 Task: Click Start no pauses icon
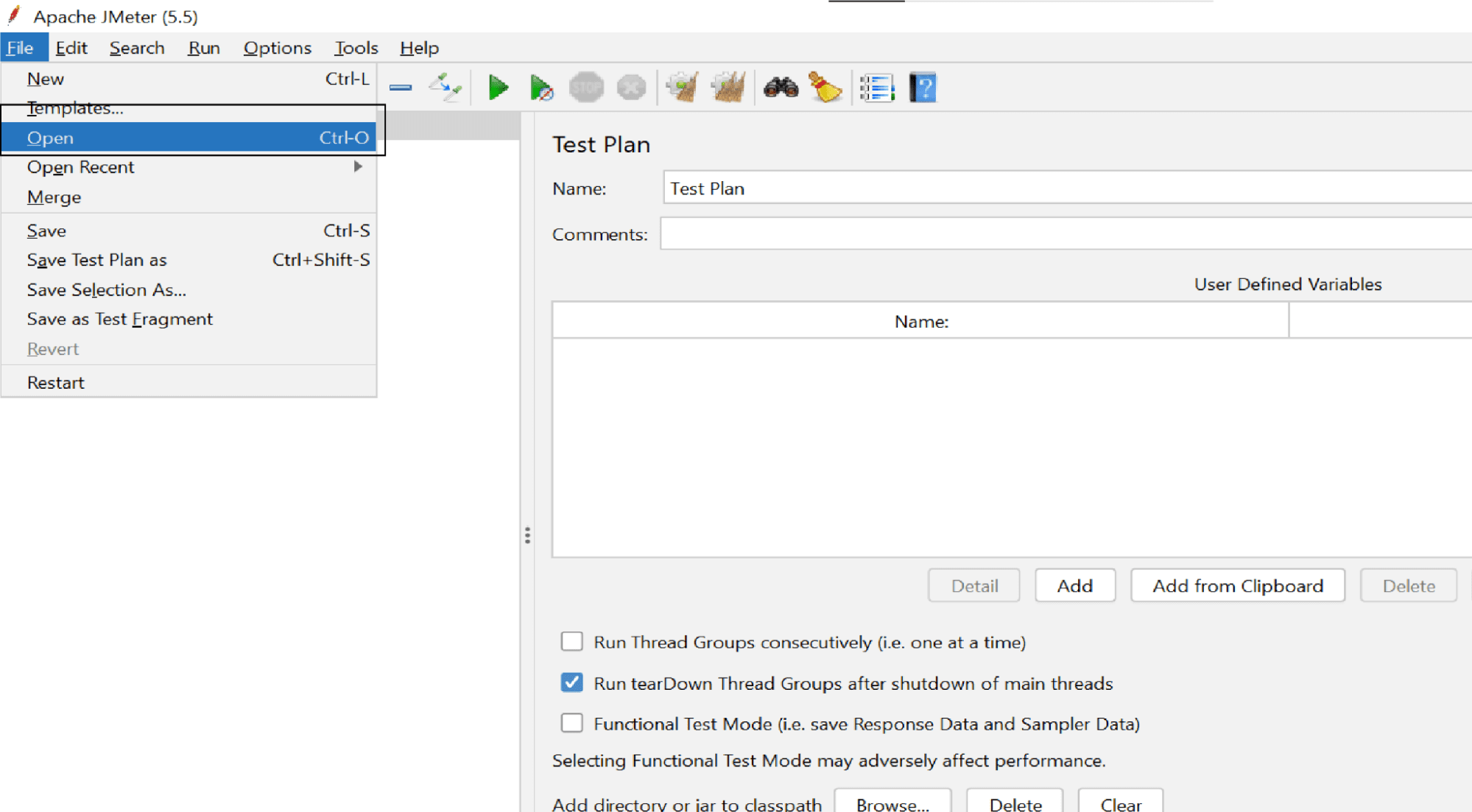click(541, 88)
